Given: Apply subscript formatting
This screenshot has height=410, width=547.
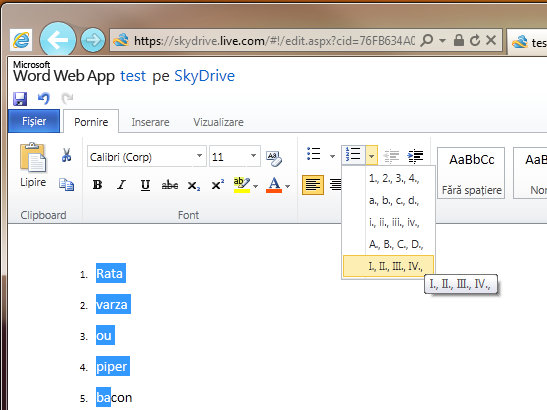Looking at the screenshot, I should coord(194,185).
